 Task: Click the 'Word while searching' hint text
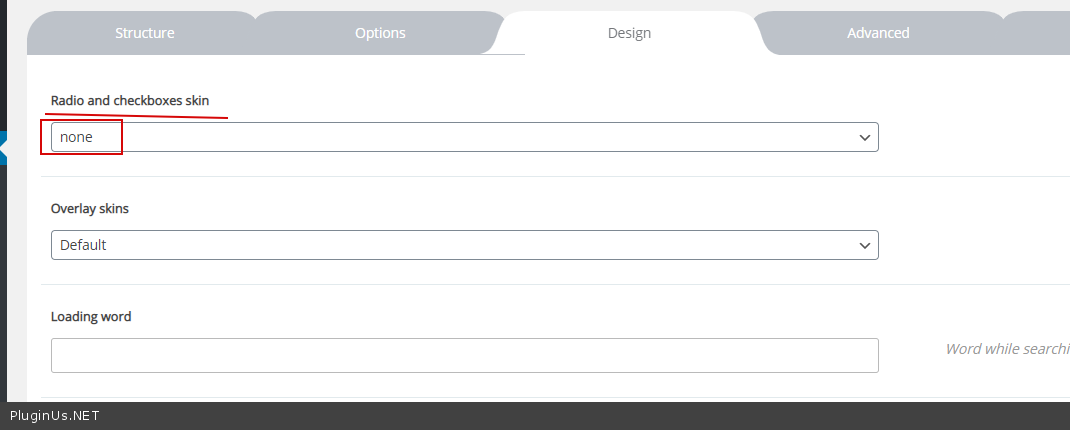click(x=1006, y=349)
